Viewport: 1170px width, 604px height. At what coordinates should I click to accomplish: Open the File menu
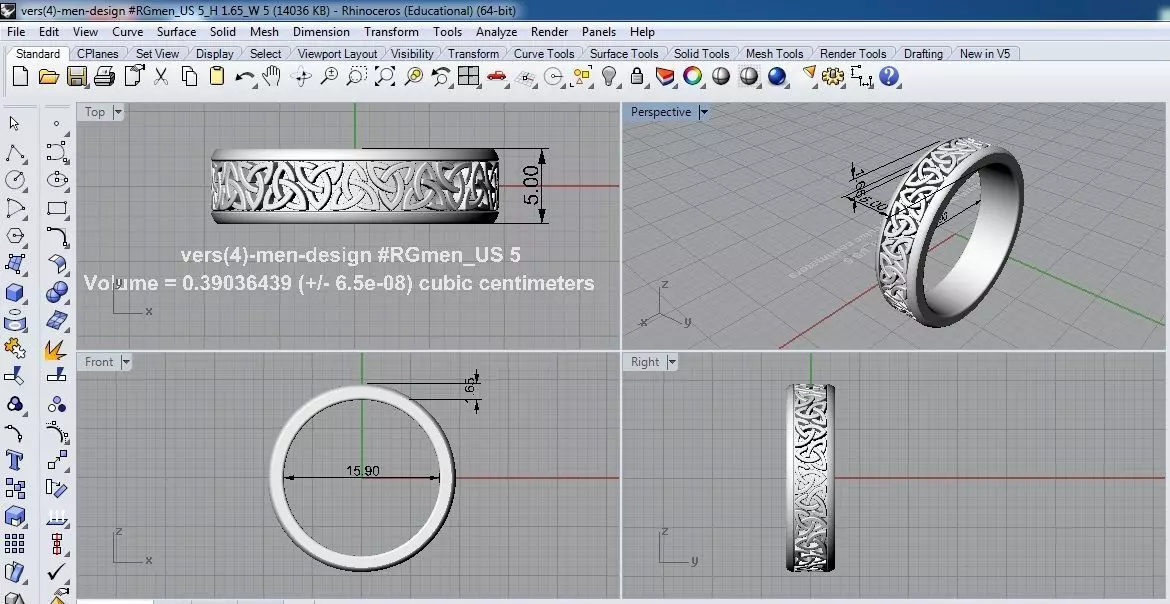pos(16,31)
